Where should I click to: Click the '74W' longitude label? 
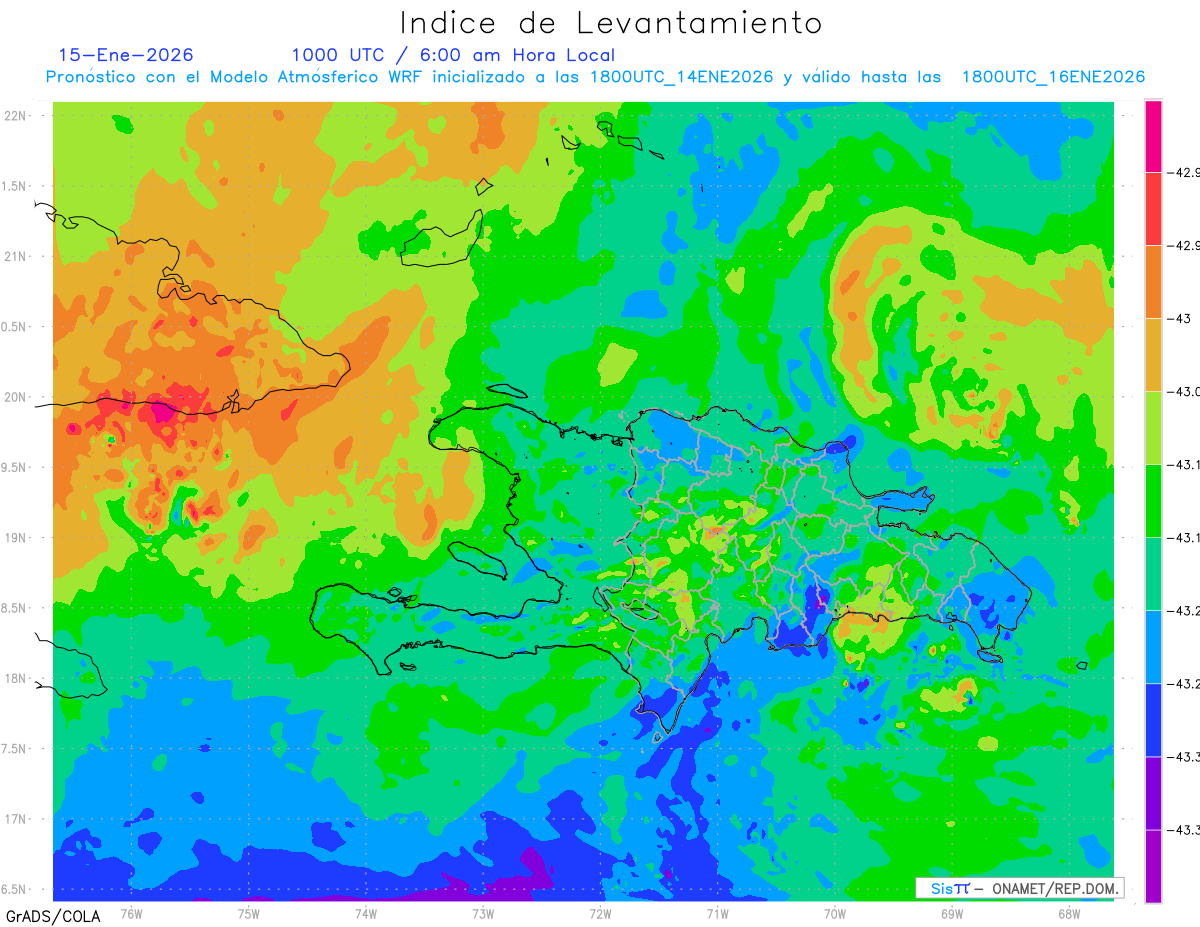[365, 913]
